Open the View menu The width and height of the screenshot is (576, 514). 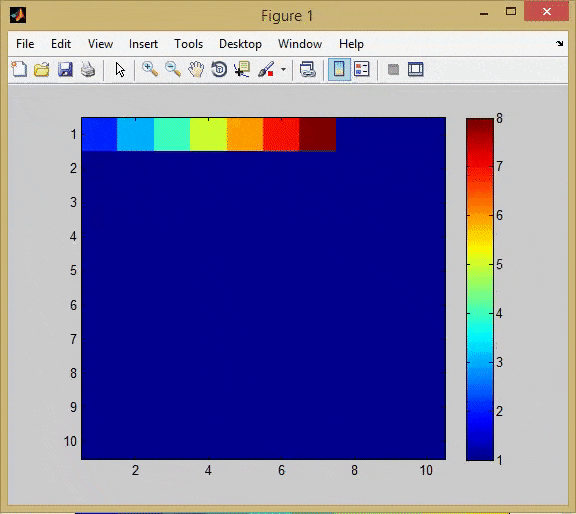[x=100, y=44]
